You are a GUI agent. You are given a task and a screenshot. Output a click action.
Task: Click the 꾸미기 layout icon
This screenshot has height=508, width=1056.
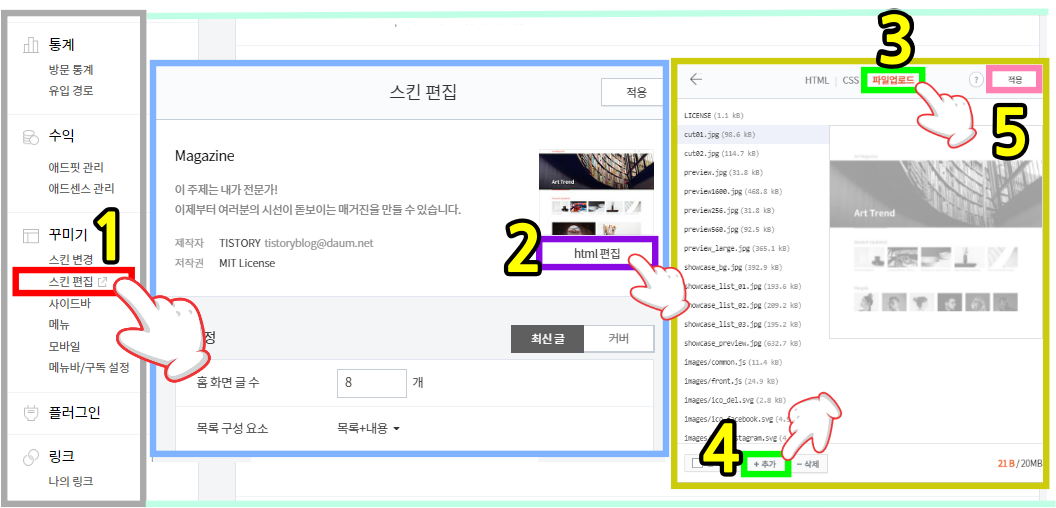pyautogui.click(x=31, y=235)
